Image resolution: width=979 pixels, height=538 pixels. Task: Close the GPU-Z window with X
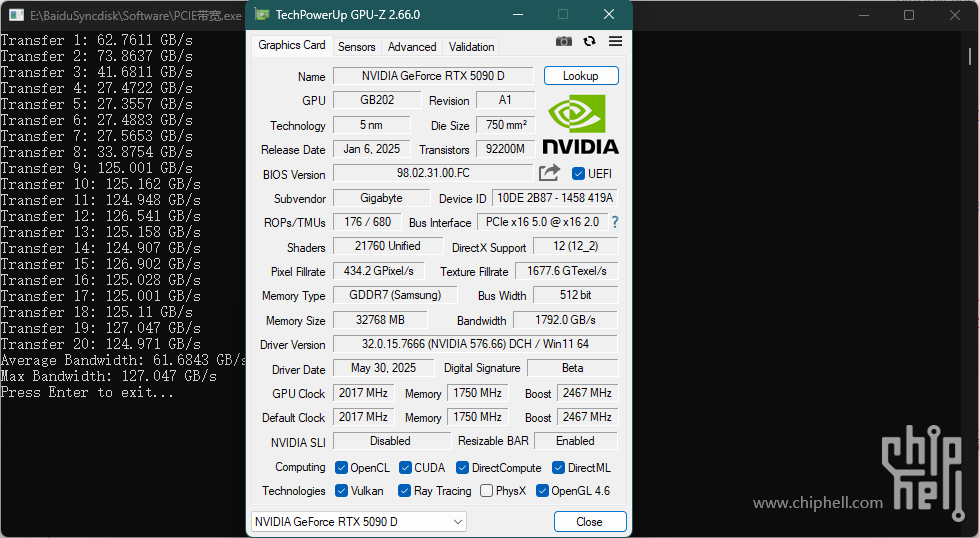coord(609,14)
